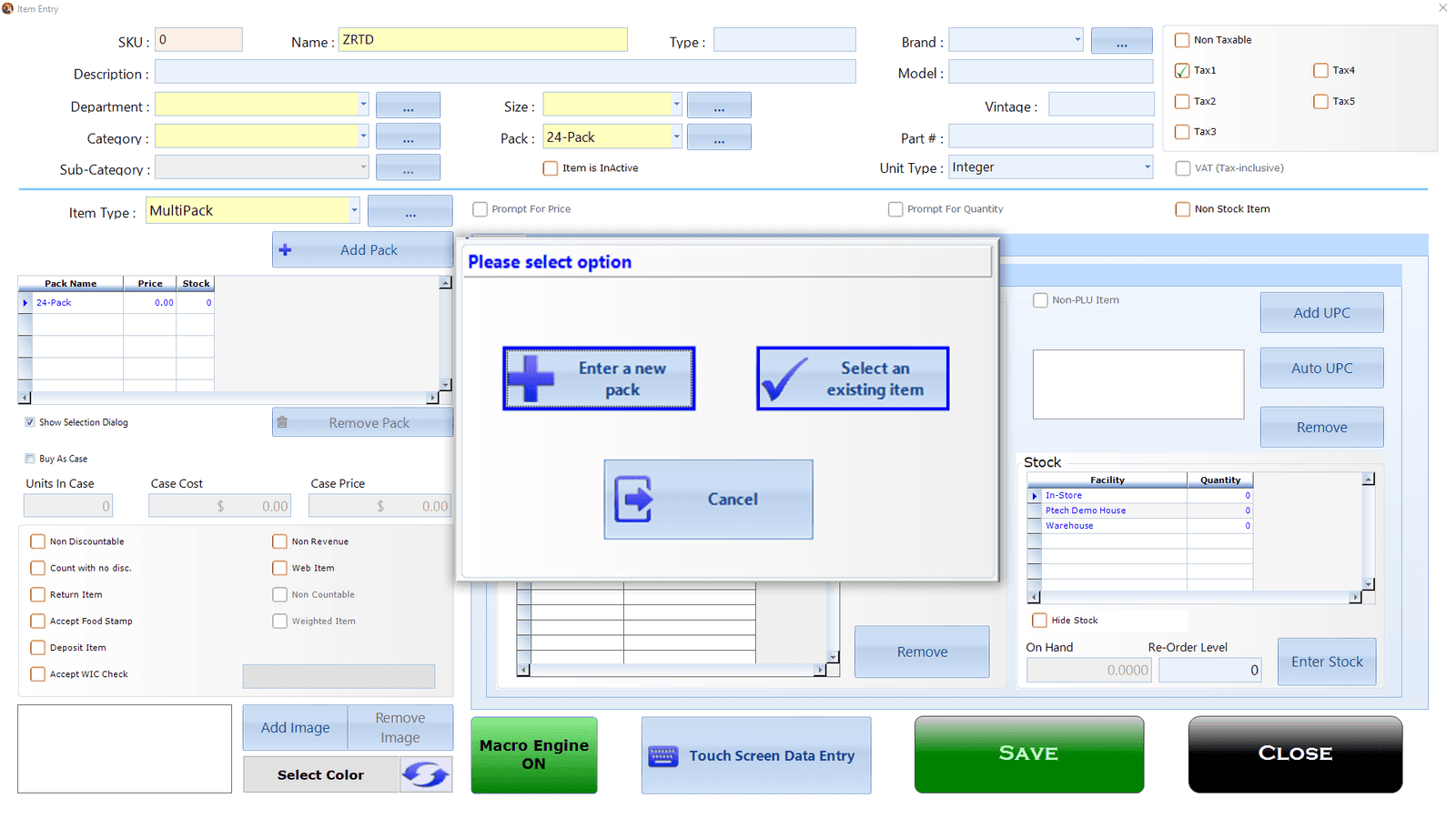Open the Unit Type dropdown showing Integer
This screenshot has width=1456, height=819.
(1147, 167)
